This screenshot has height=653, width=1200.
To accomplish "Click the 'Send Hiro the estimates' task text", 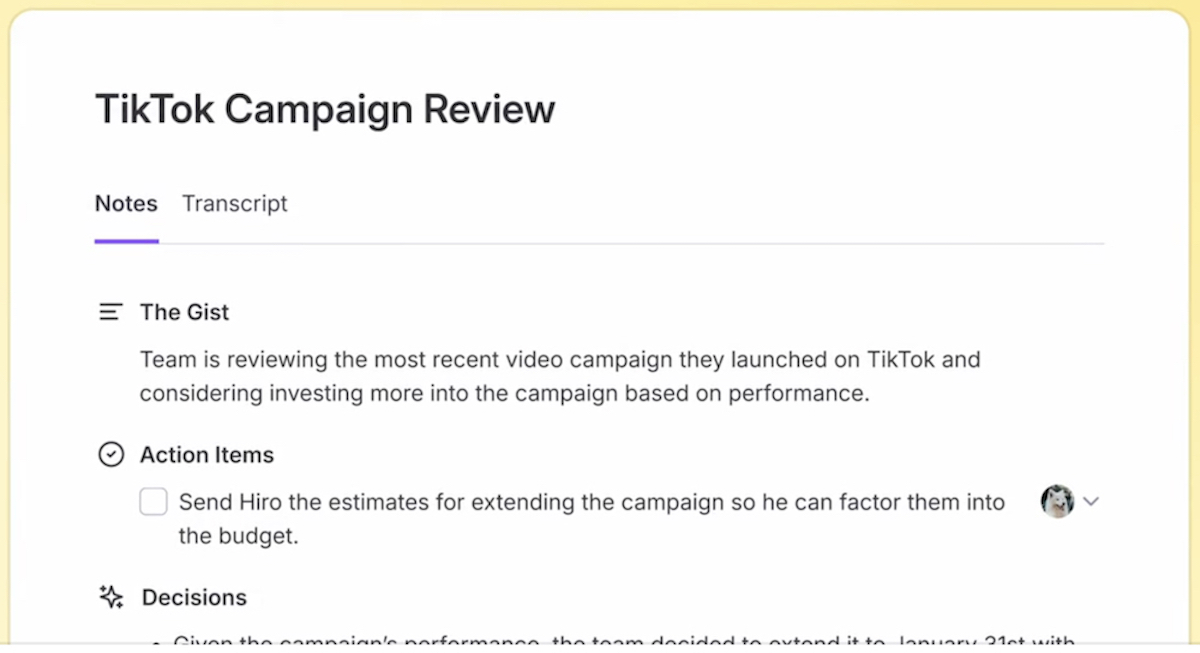I will tap(590, 502).
